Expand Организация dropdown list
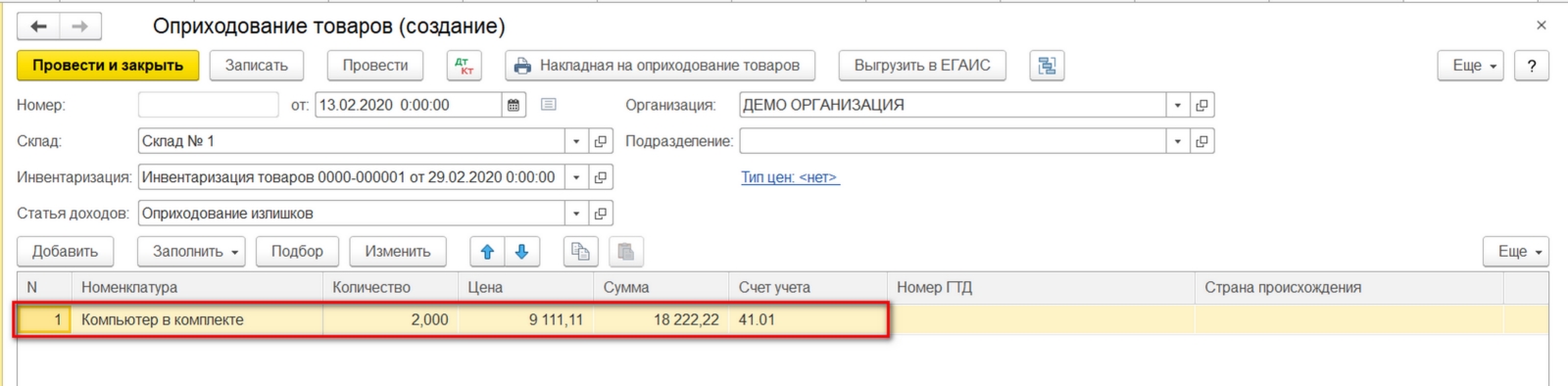 tap(1178, 105)
